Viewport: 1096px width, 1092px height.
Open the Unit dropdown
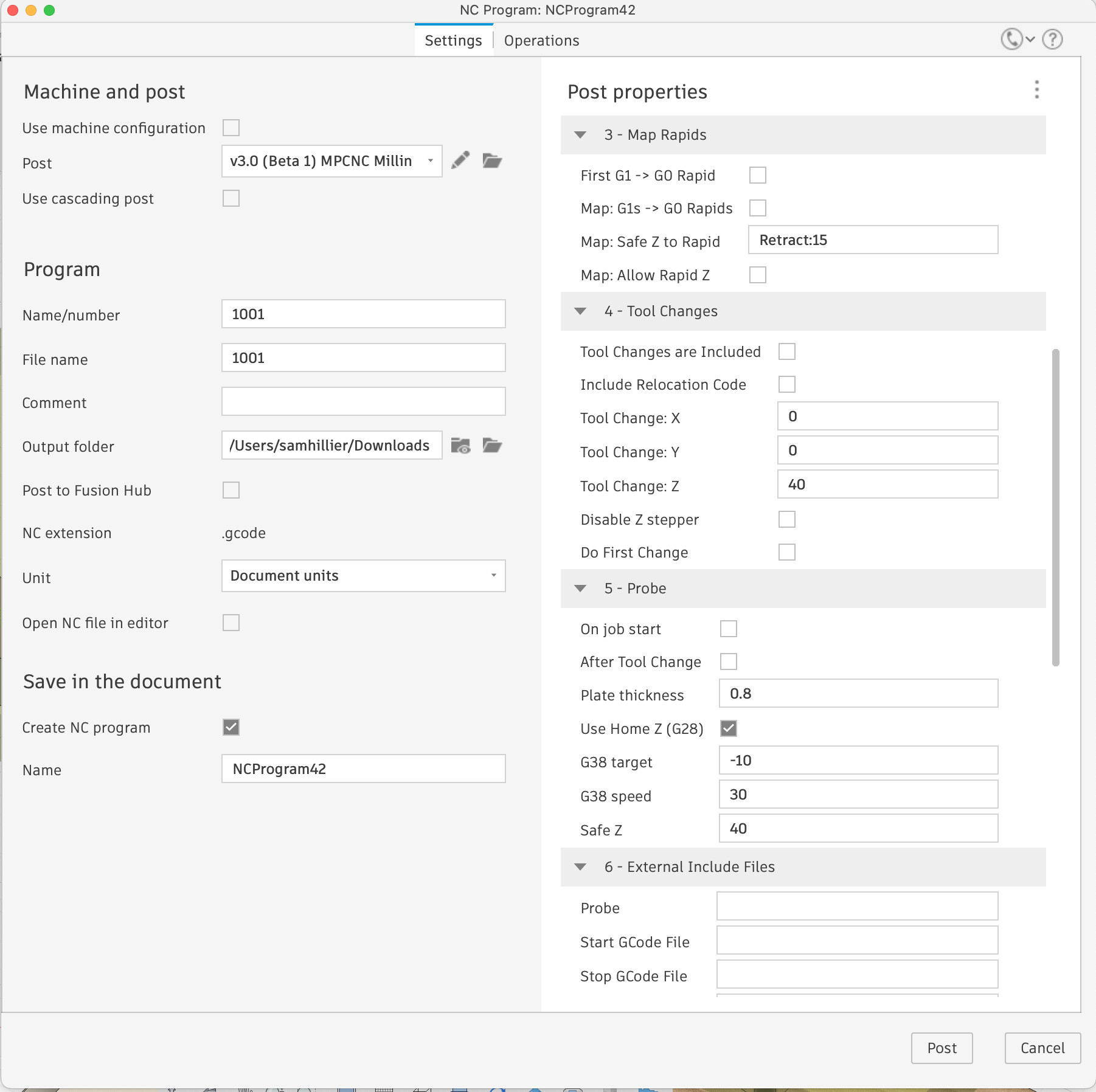(363, 576)
